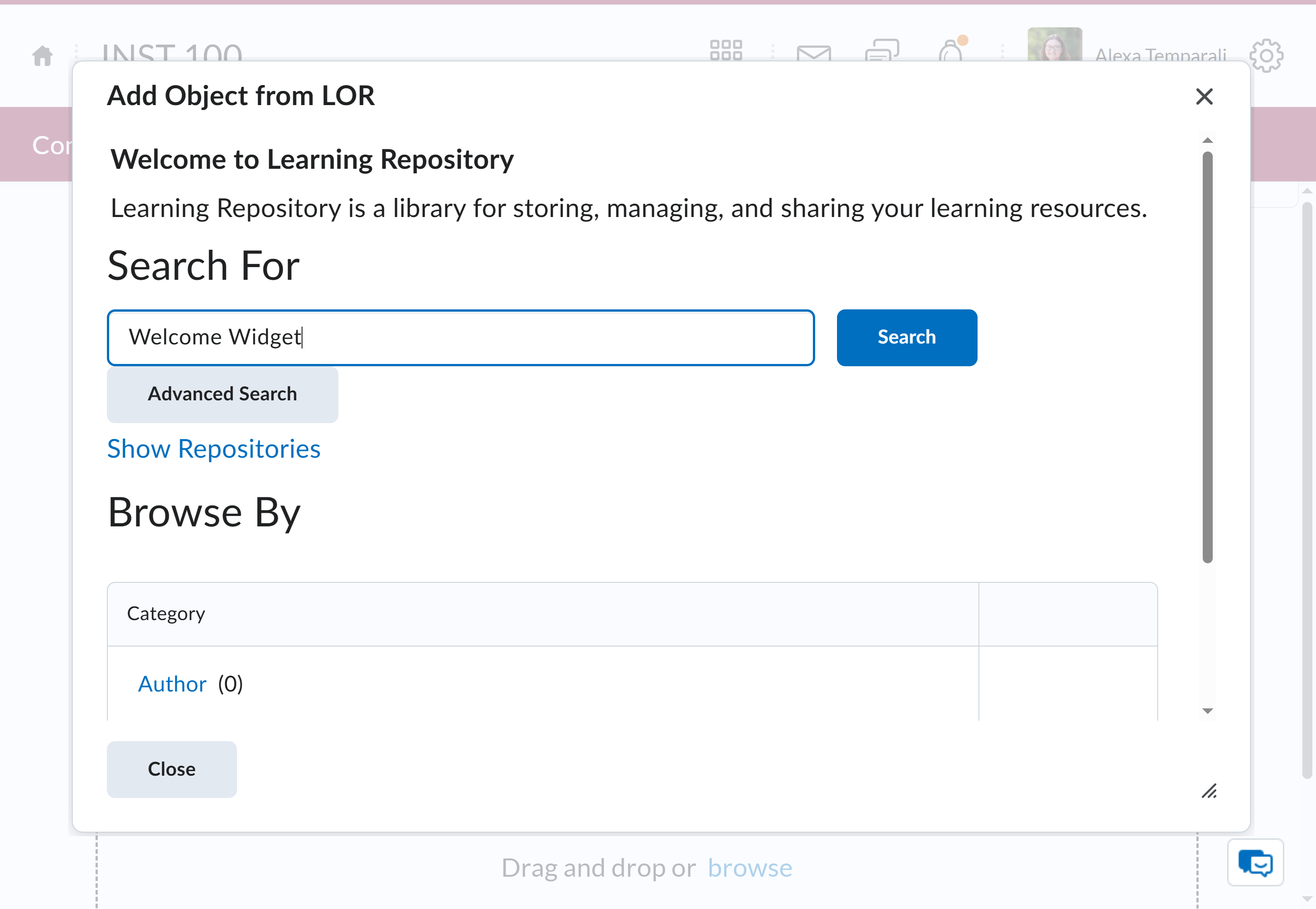Click the browse file link
The height and width of the screenshot is (909, 1316).
750,868
